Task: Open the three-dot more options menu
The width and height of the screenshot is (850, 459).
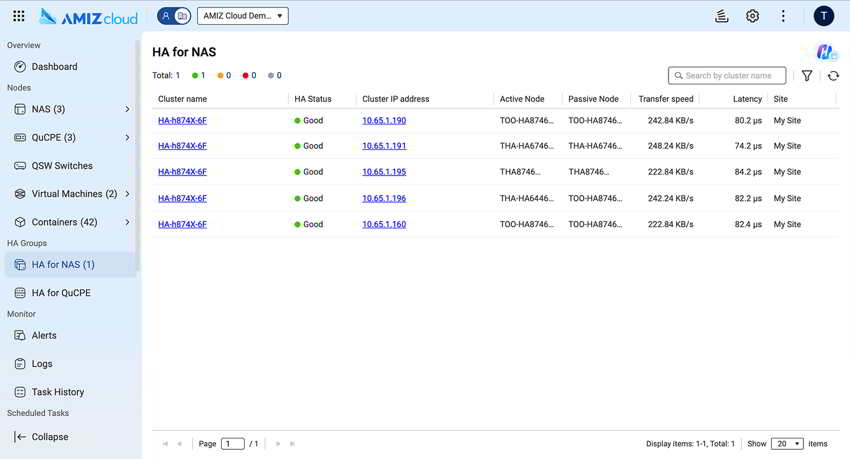Action: point(783,16)
